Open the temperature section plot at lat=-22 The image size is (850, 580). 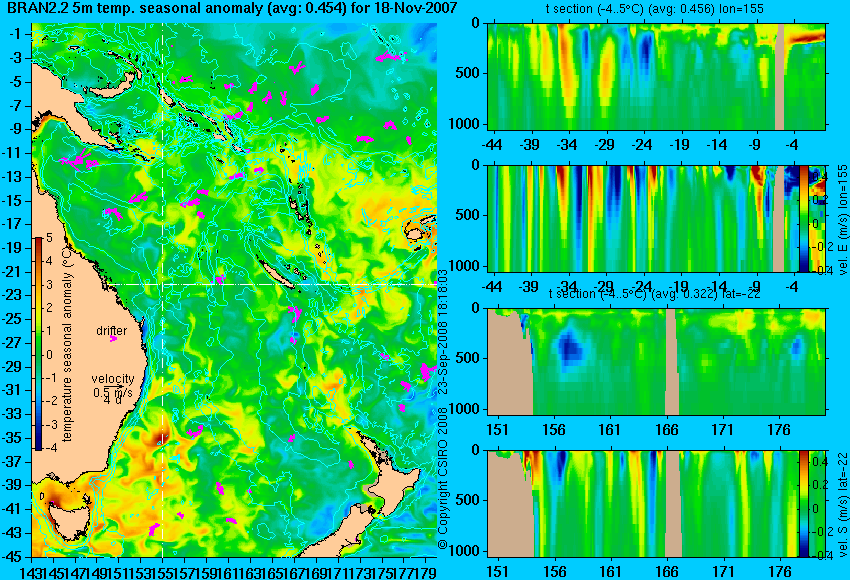pyautogui.click(x=656, y=362)
